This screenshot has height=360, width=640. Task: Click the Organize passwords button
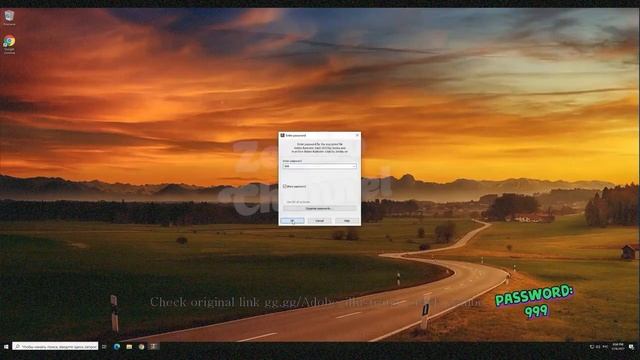pyautogui.click(x=319, y=209)
